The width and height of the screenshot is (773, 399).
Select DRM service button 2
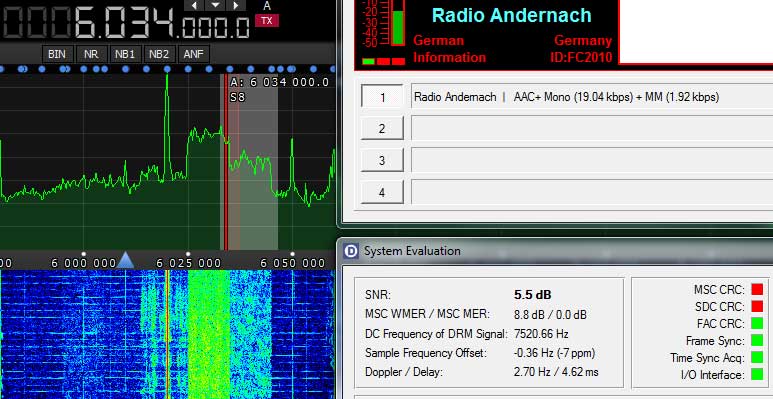point(382,129)
